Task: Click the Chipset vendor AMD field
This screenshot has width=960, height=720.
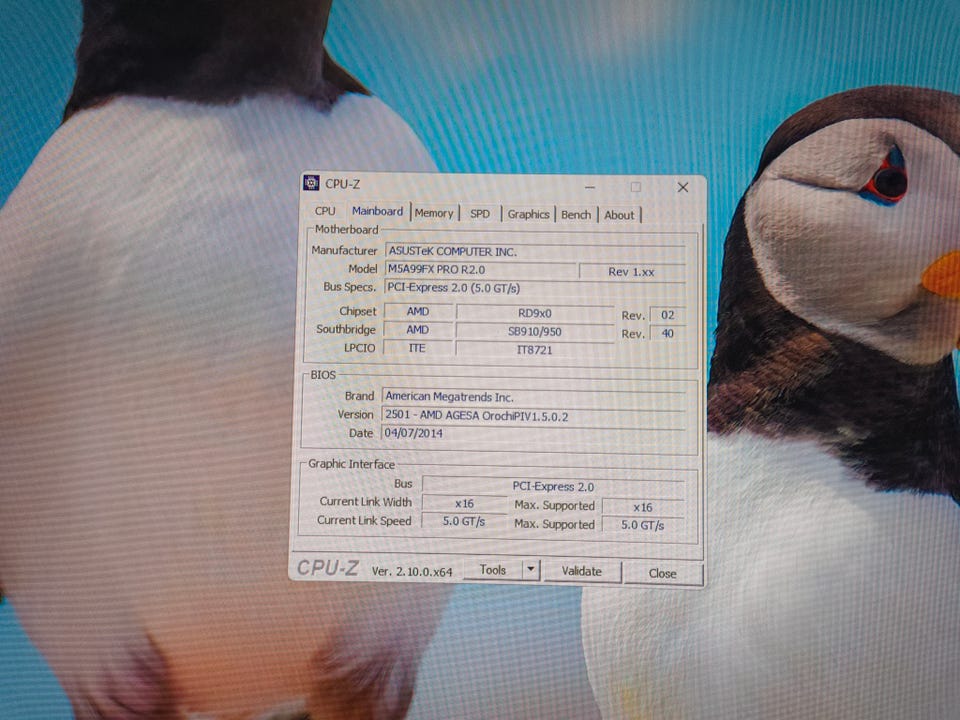Action: click(x=418, y=311)
